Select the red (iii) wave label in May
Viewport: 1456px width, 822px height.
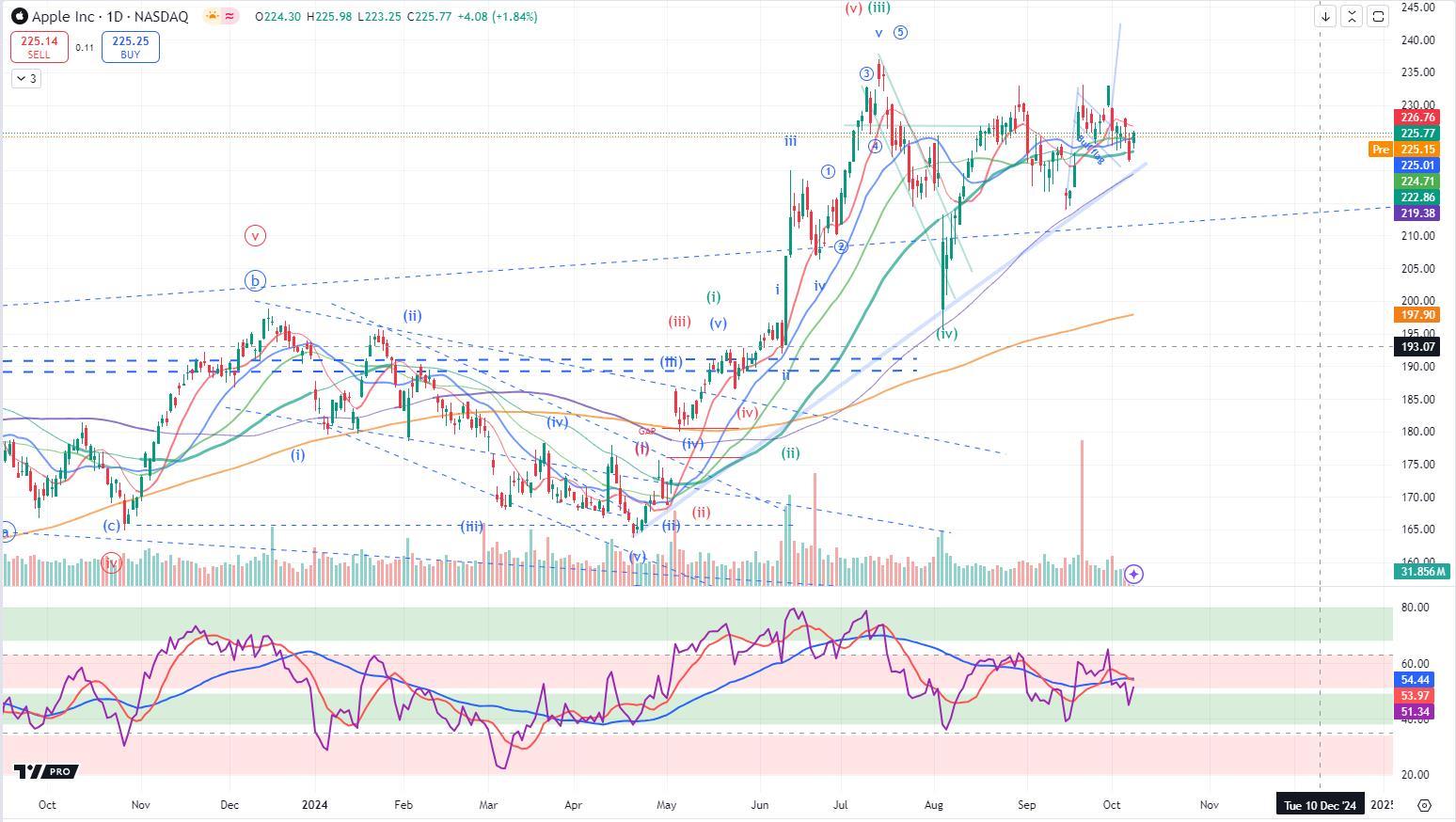(x=679, y=322)
